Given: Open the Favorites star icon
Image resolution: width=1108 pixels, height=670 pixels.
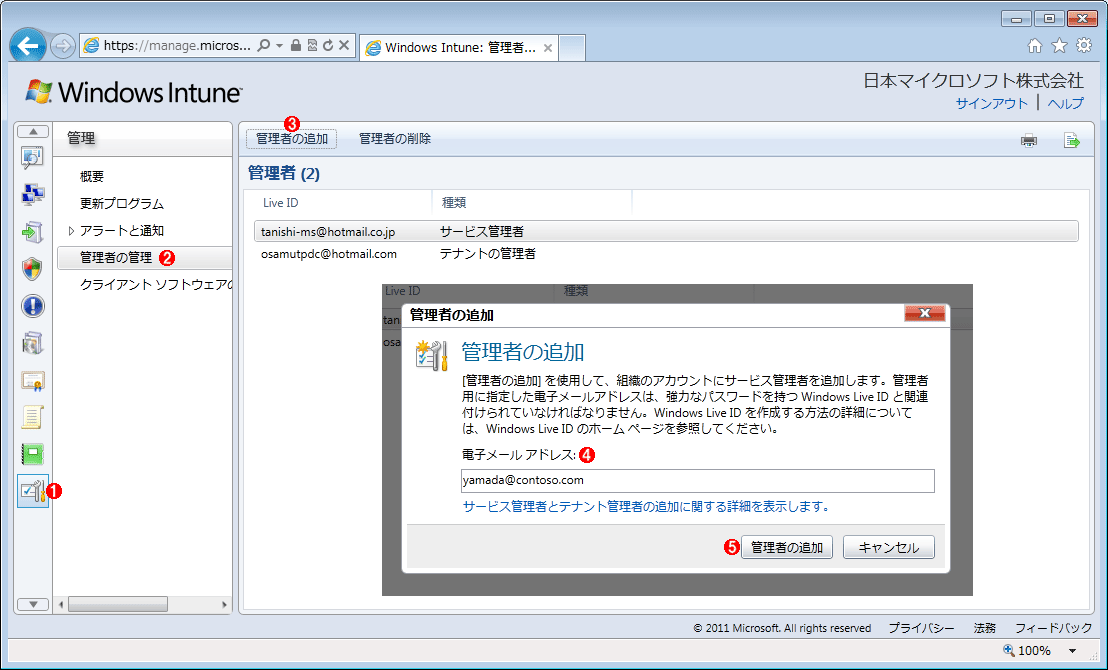Looking at the screenshot, I should [1059, 46].
